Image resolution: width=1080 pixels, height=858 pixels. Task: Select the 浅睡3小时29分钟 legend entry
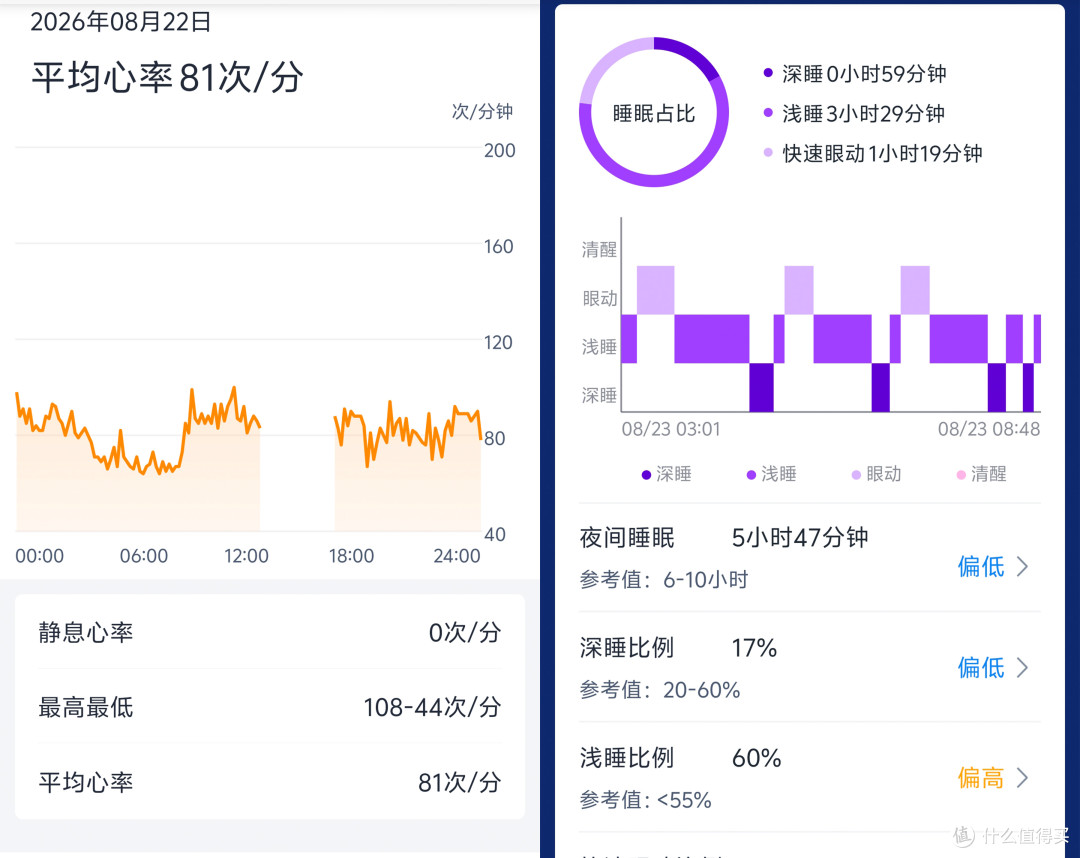[854, 114]
